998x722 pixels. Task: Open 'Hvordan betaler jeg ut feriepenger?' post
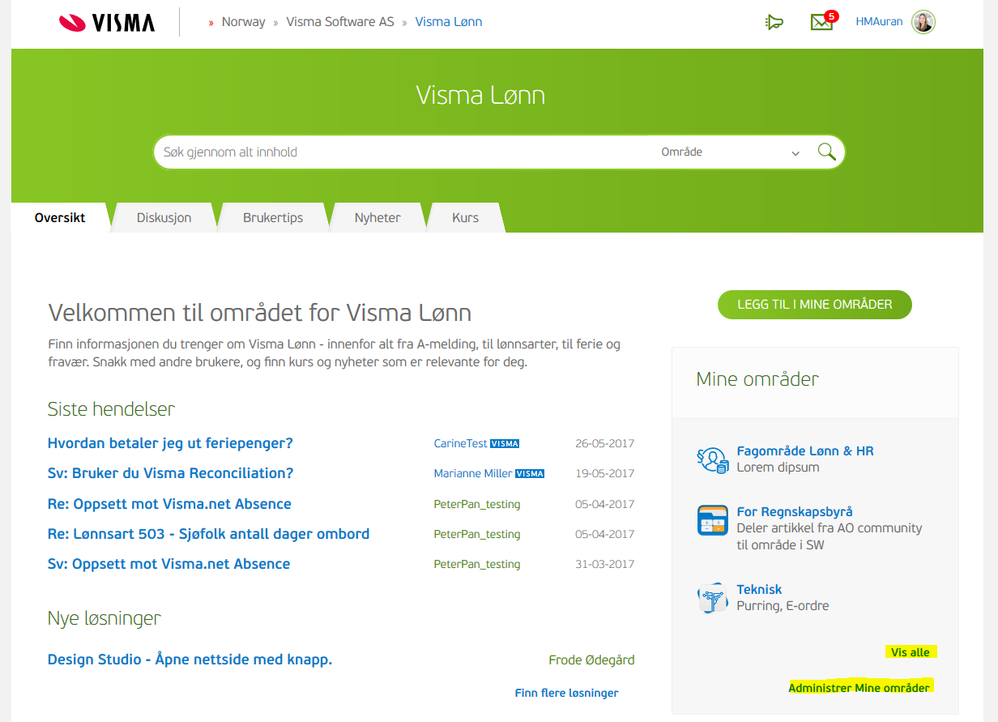coord(170,443)
